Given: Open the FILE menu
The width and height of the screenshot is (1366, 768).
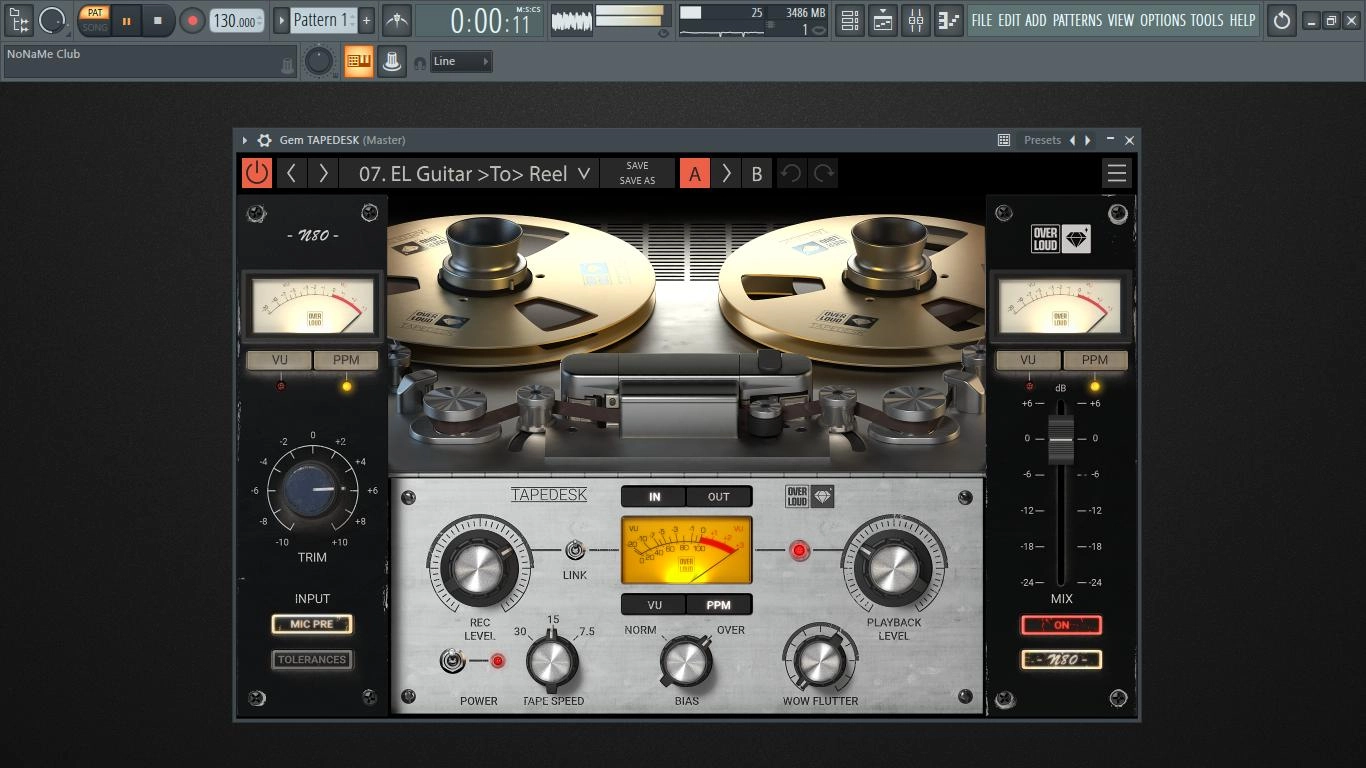Looking at the screenshot, I should [x=982, y=20].
